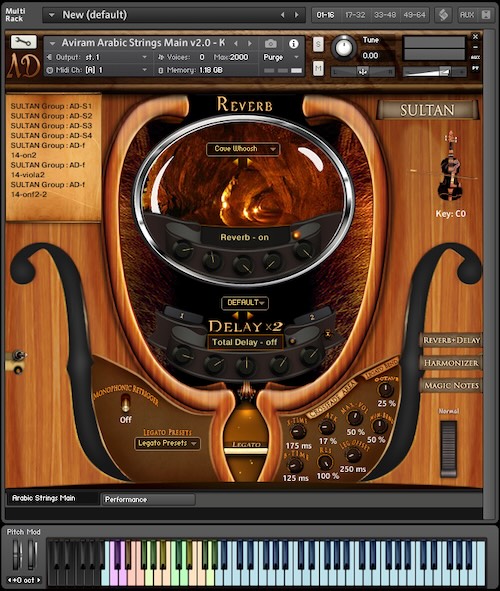The width and height of the screenshot is (500, 591).
Task: Click the ATK 17 % knob
Action: [326, 427]
